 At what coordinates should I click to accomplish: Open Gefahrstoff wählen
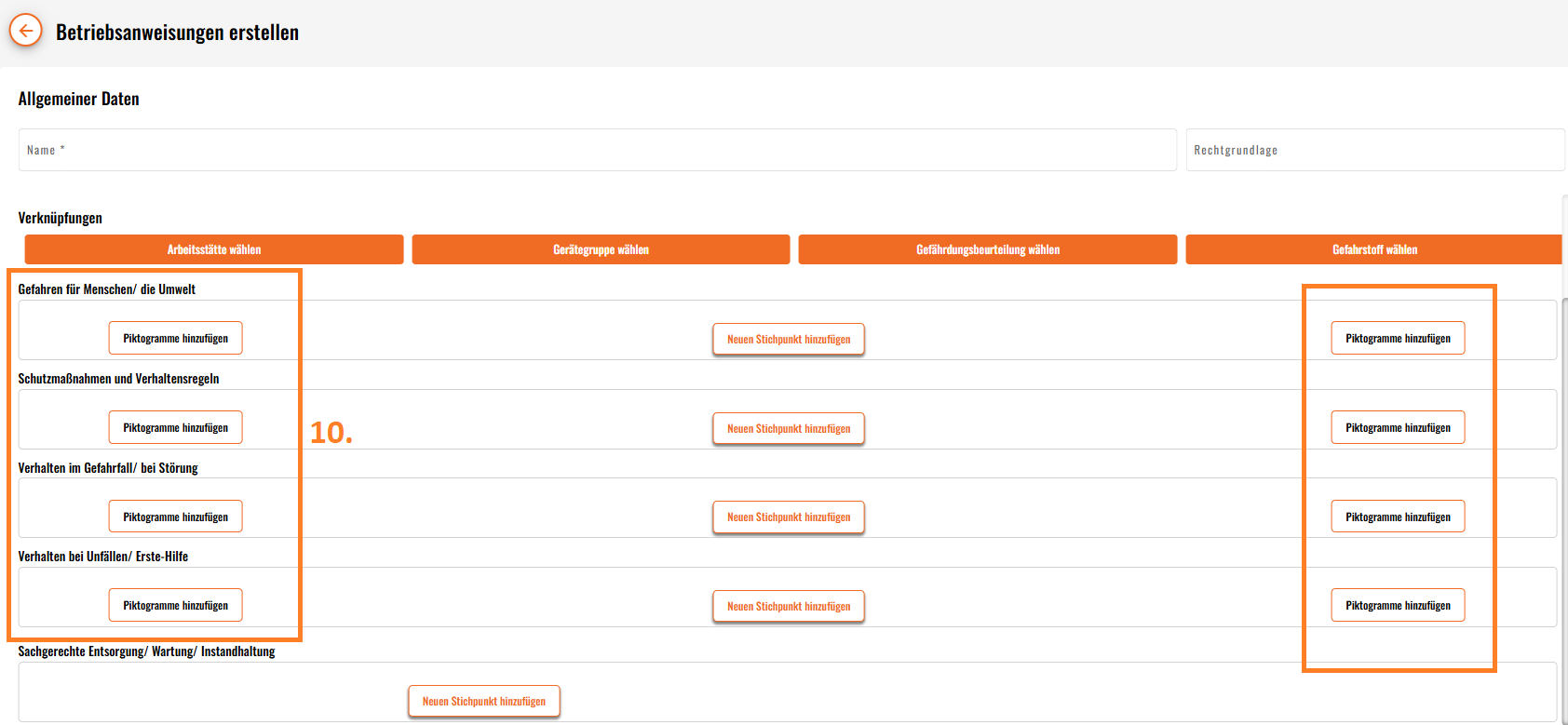[x=1374, y=249]
